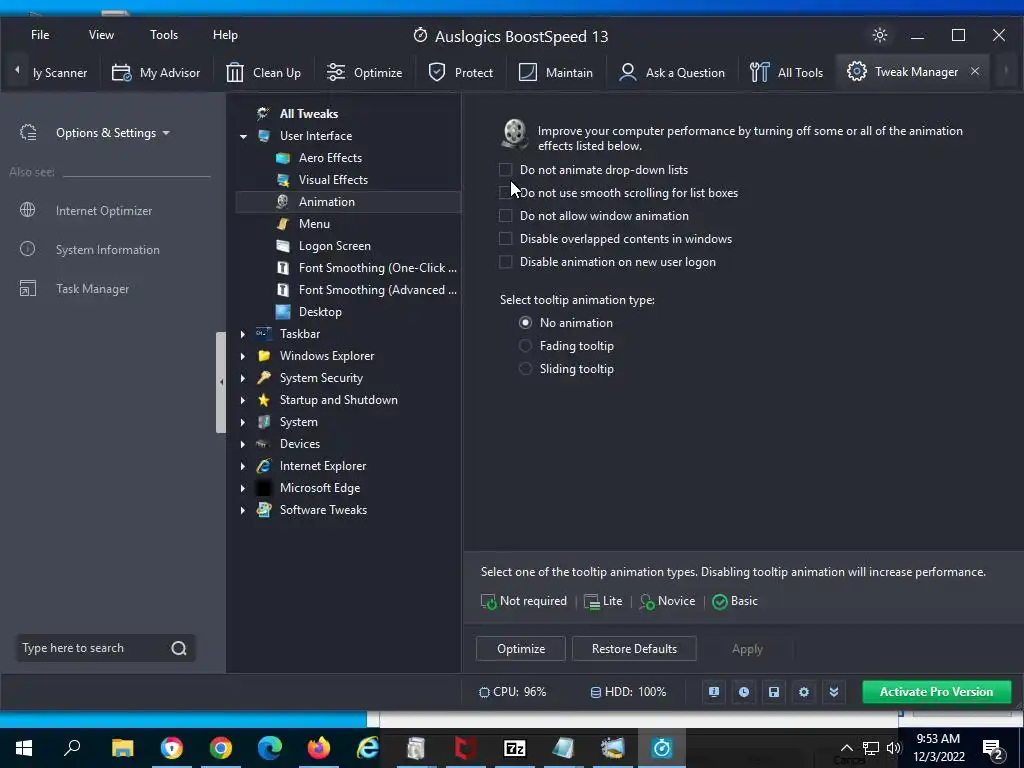Open File Explorer from taskbar
1024x768 pixels.
[x=122, y=748]
